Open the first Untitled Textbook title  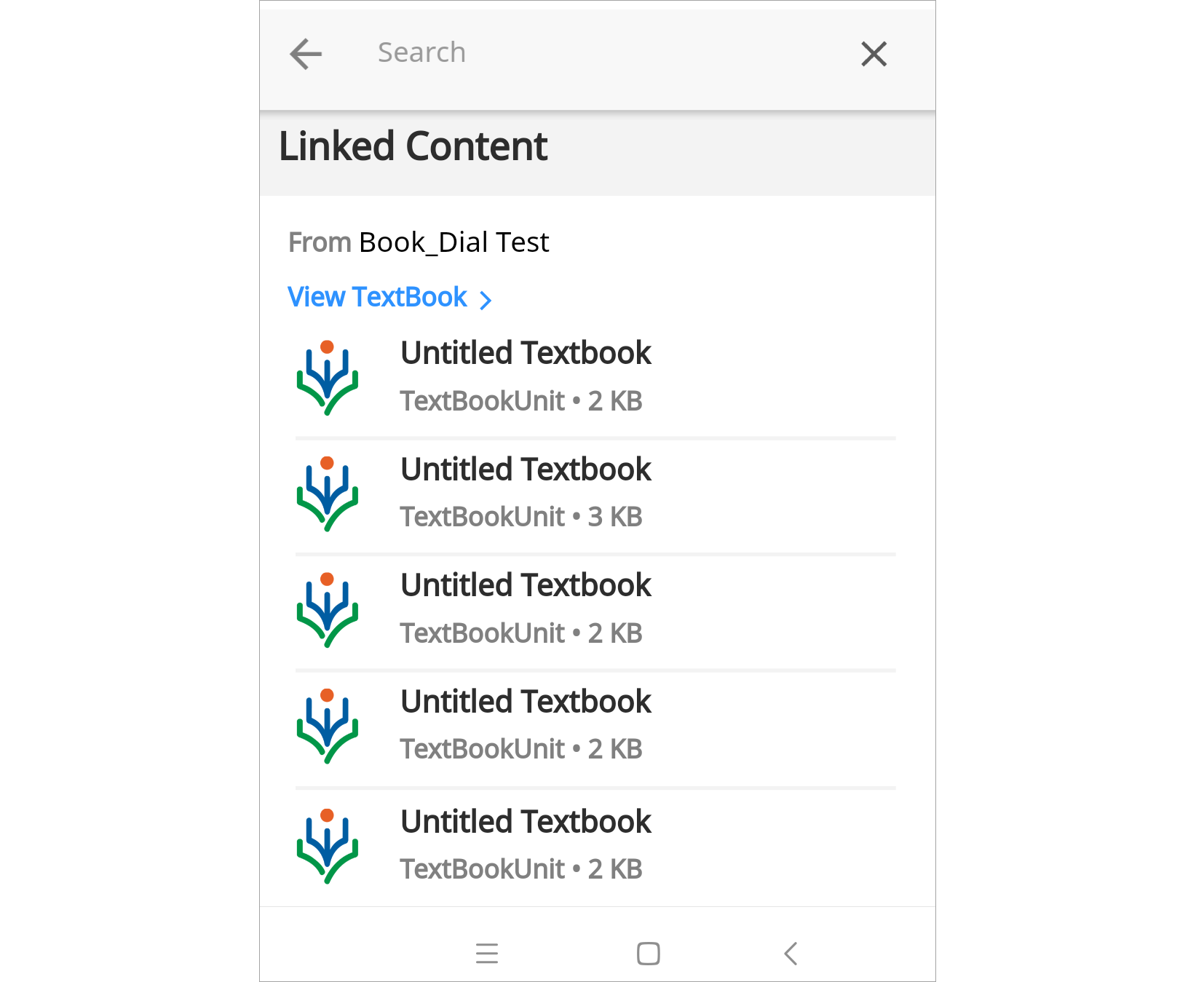pyautogui.click(x=526, y=353)
